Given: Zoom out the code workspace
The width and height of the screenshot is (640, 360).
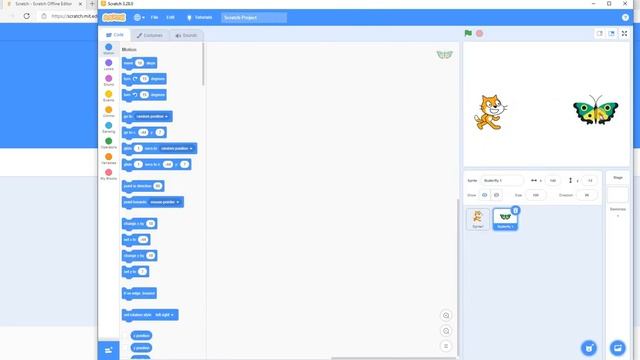Looking at the screenshot, I should point(446,331).
